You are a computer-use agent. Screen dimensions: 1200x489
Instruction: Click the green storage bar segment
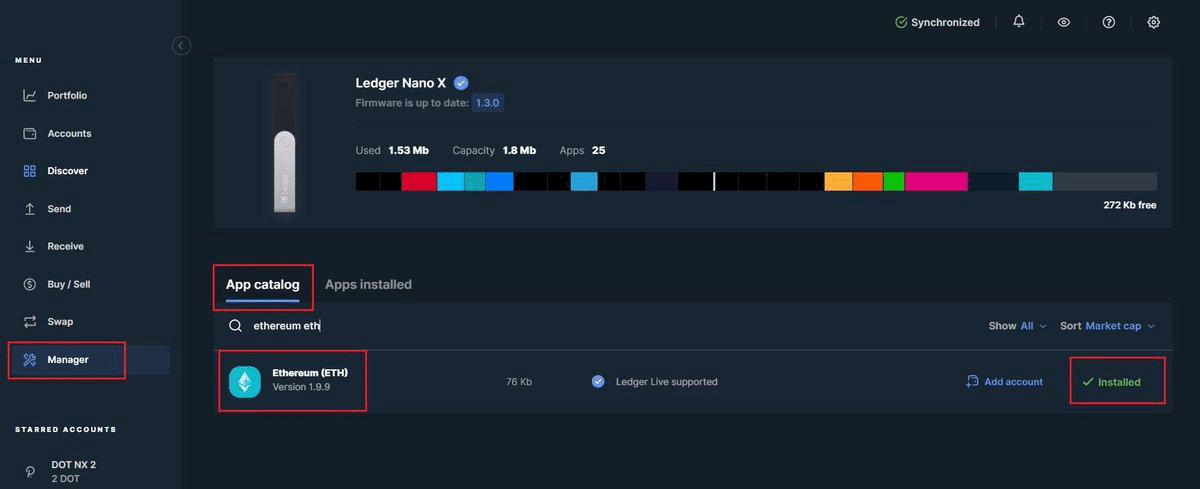point(893,181)
